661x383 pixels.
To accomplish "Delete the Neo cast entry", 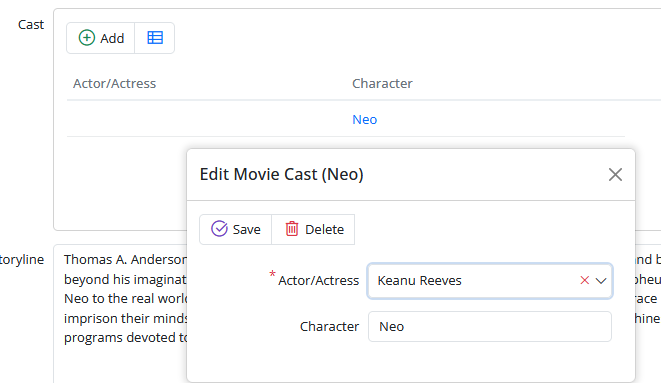I will point(313,230).
